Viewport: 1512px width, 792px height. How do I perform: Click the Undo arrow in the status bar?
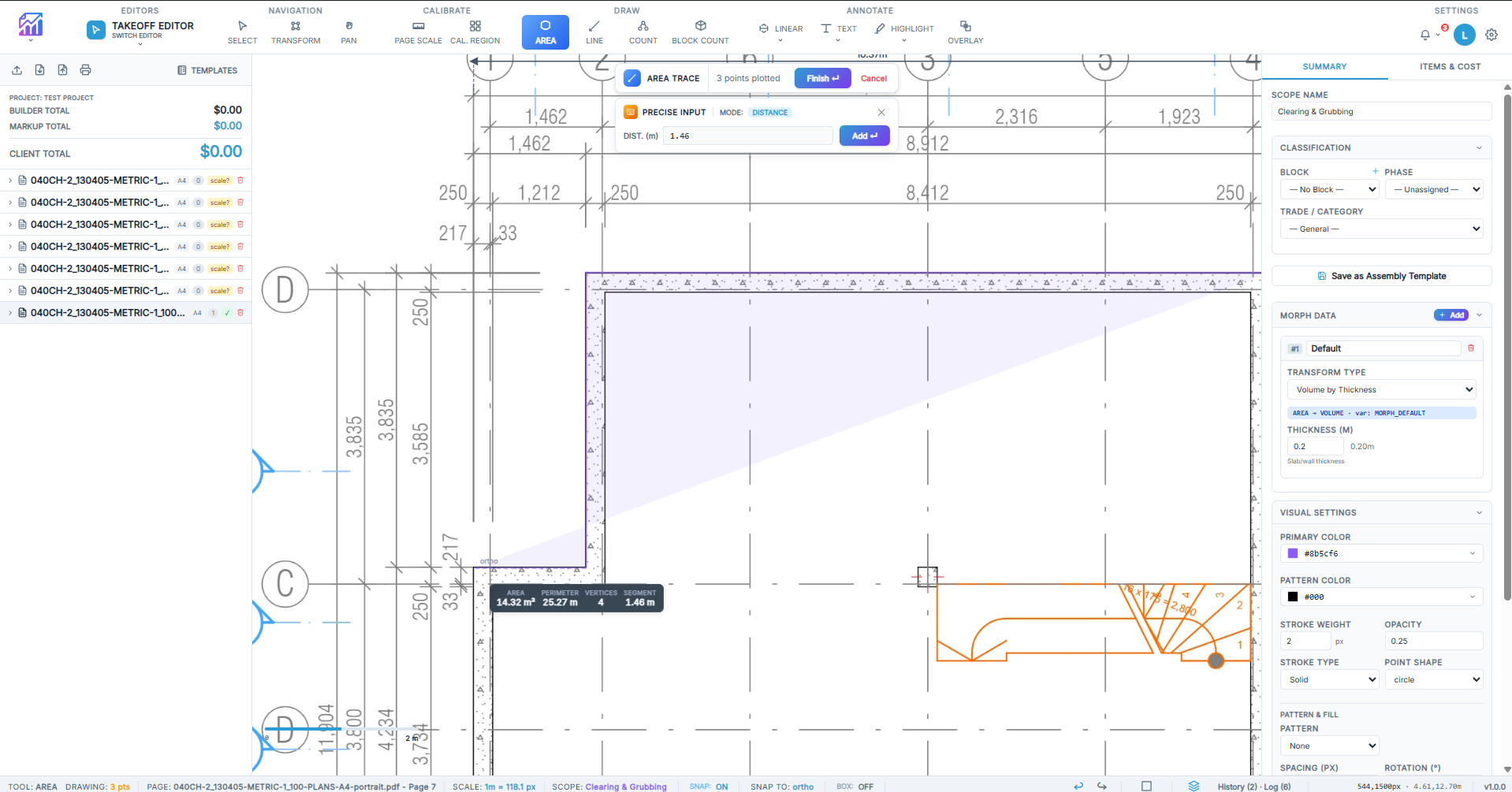1078,786
